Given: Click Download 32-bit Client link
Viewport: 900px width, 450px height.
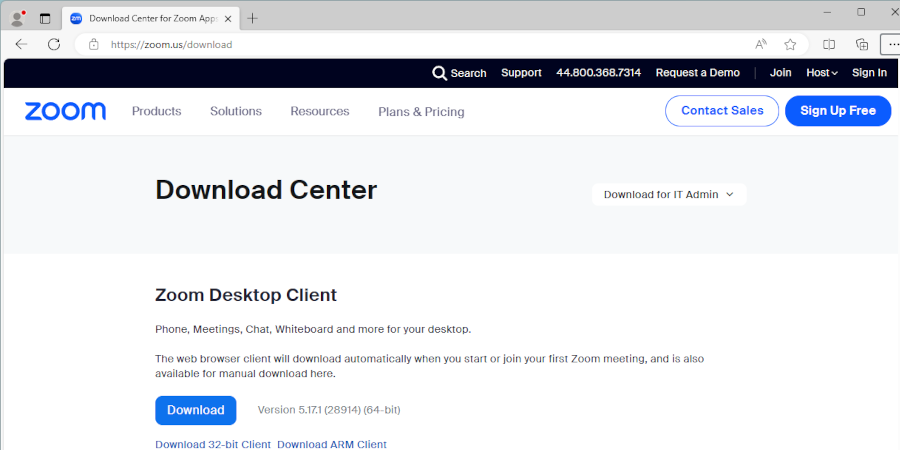Looking at the screenshot, I should tap(213, 444).
